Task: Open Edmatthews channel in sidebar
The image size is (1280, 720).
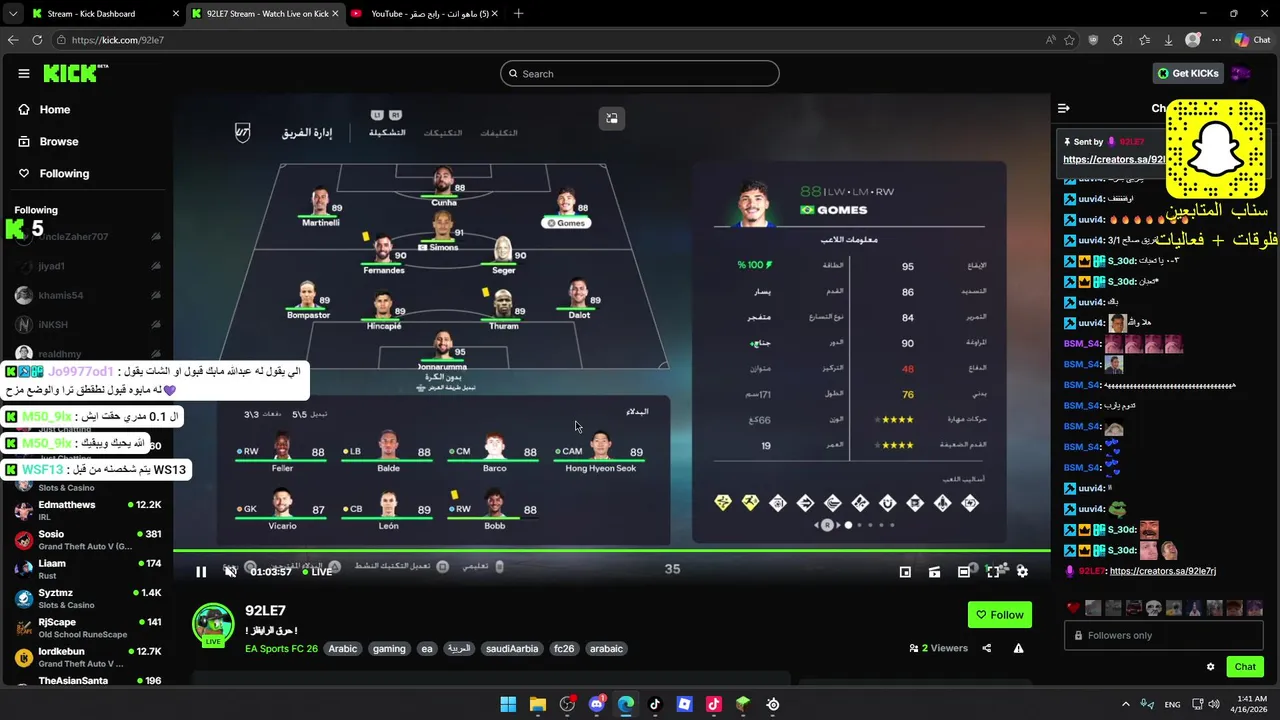Action: (x=87, y=510)
